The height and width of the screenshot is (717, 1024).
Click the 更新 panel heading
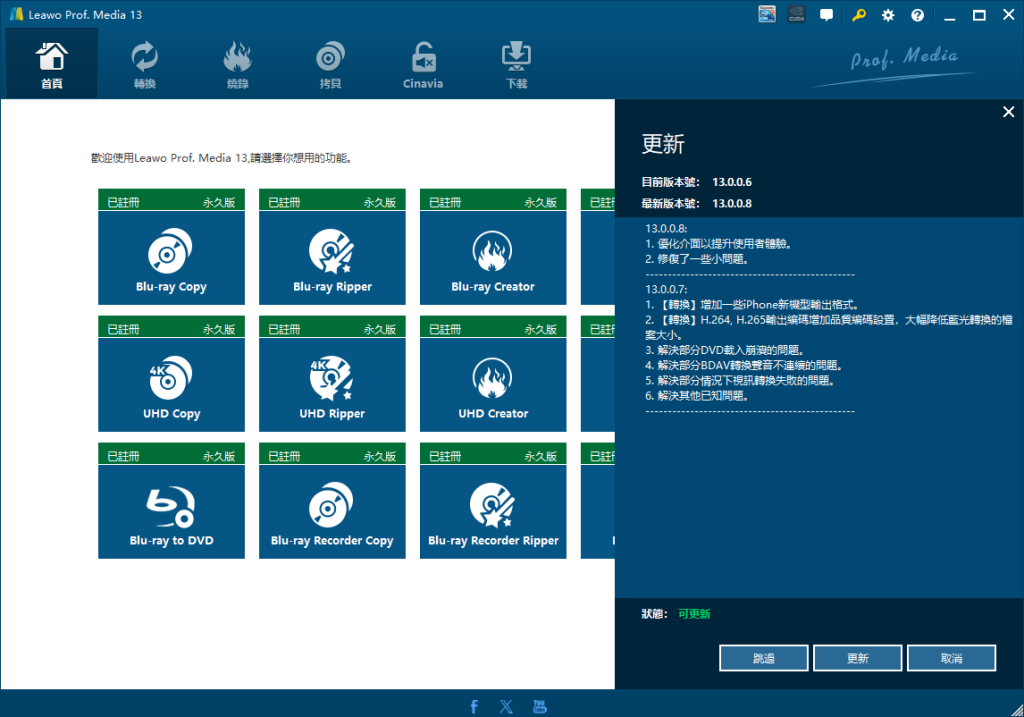[x=663, y=144]
